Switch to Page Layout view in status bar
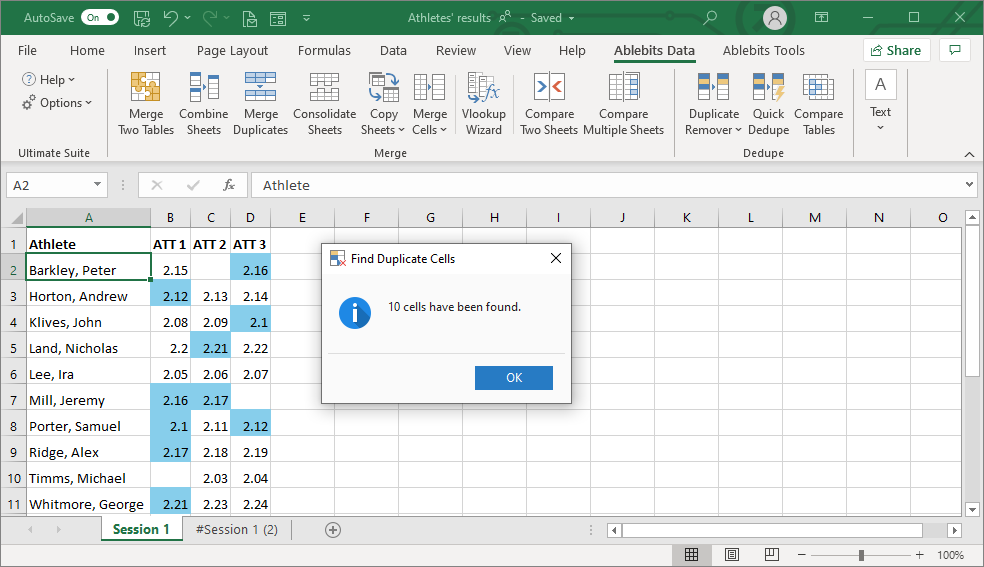This screenshot has height=567, width=984. (732, 555)
